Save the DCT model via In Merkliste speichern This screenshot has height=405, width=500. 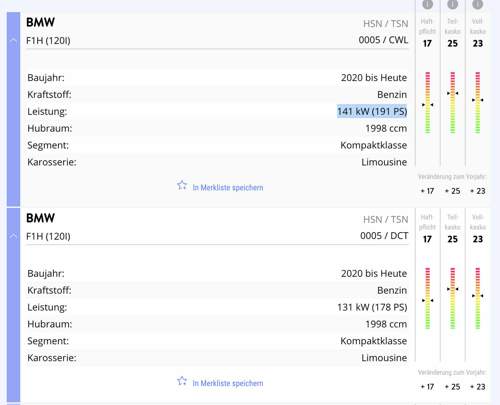click(228, 383)
